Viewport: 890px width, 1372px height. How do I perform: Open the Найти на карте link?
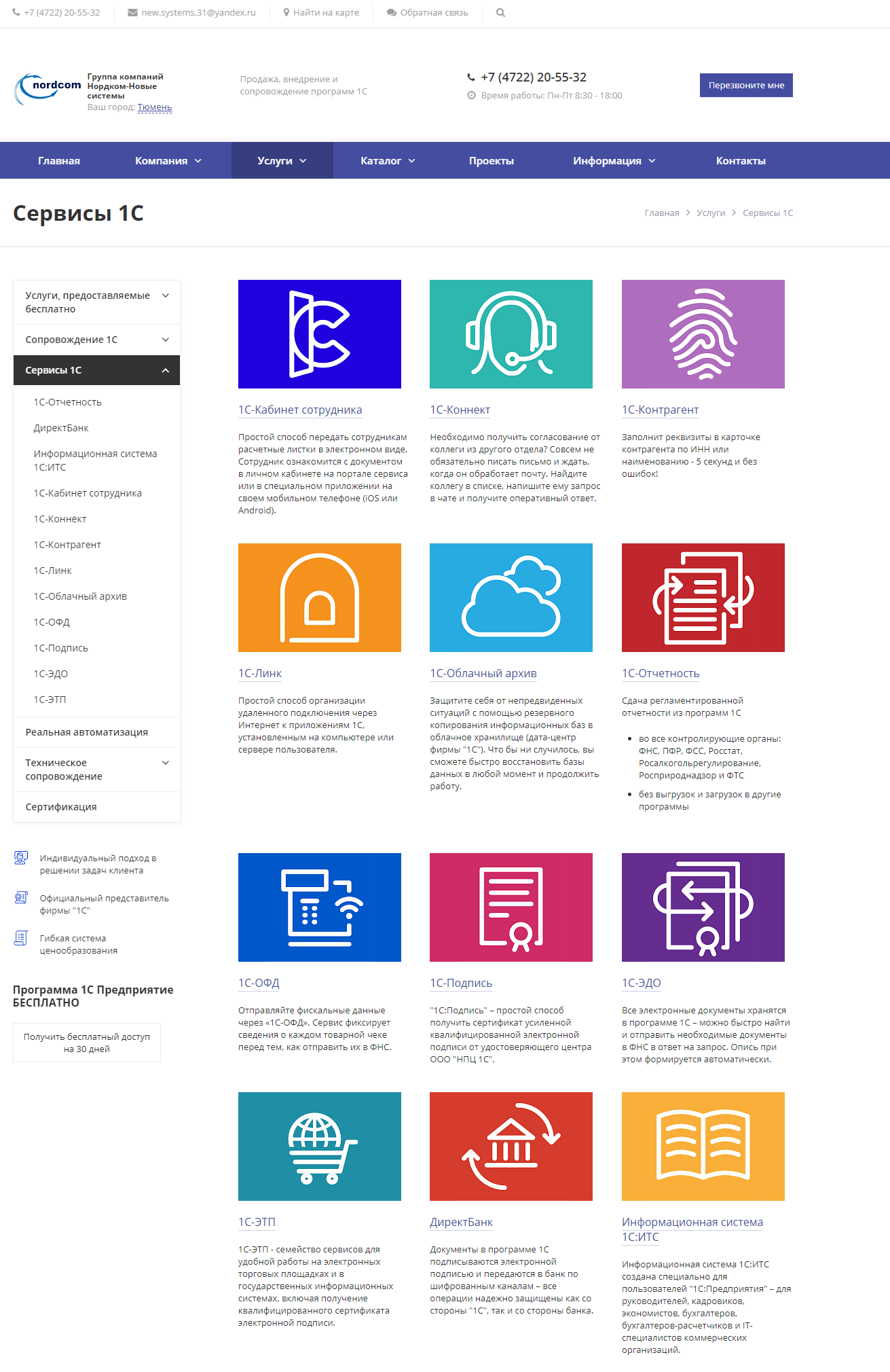[326, 12]
